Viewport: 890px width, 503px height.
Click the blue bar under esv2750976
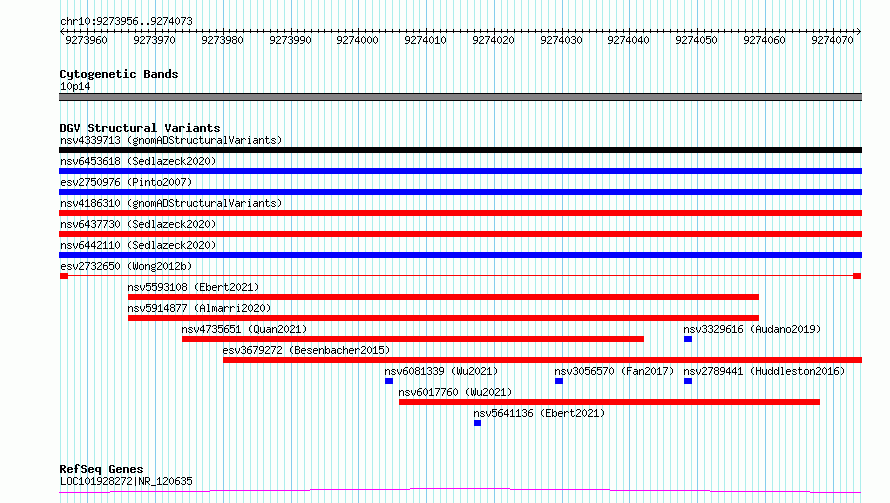pyautogui.click(x=460, y=192)
